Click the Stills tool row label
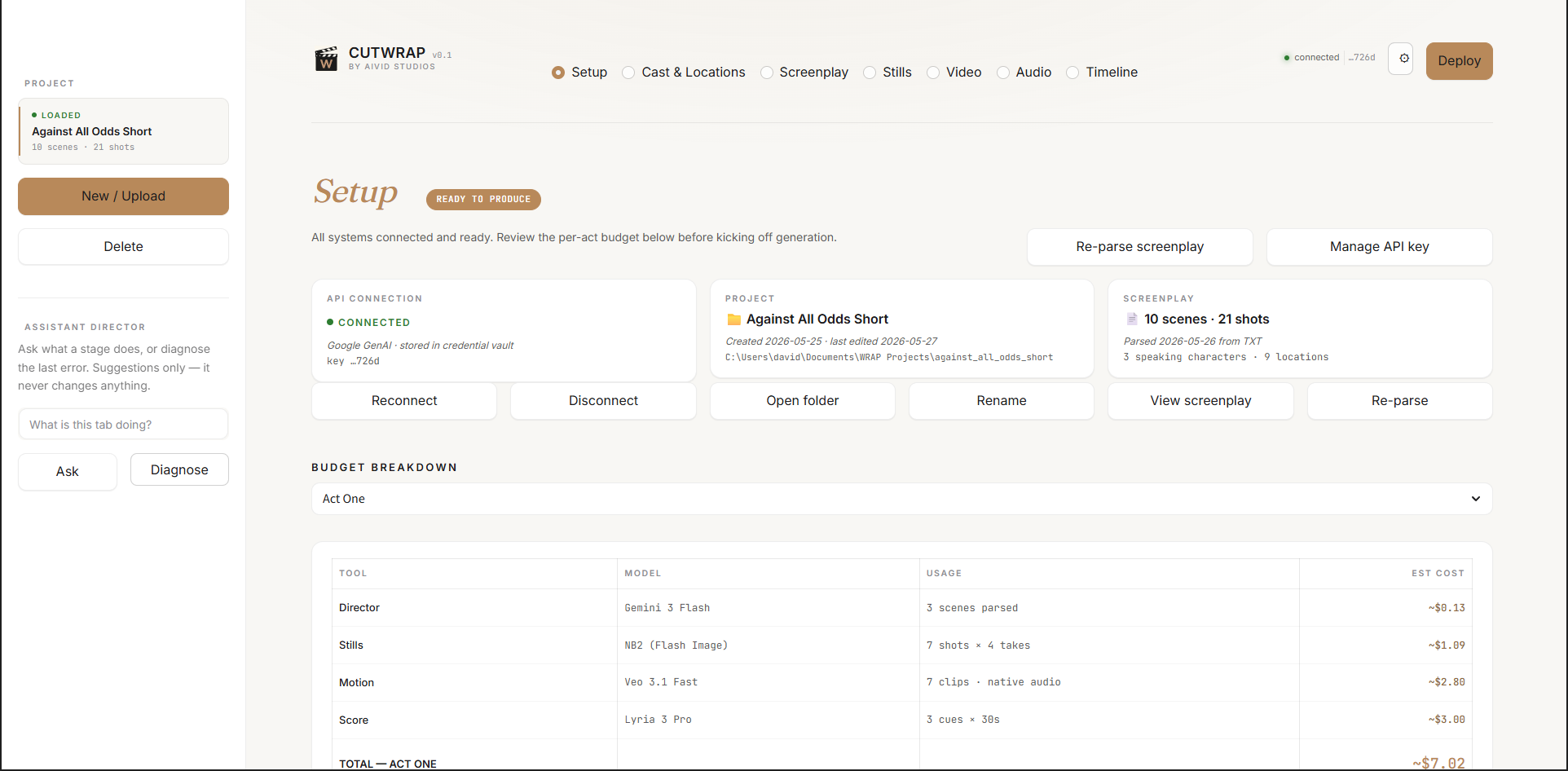Viewport: 1568px width, 771px height. 351,645
